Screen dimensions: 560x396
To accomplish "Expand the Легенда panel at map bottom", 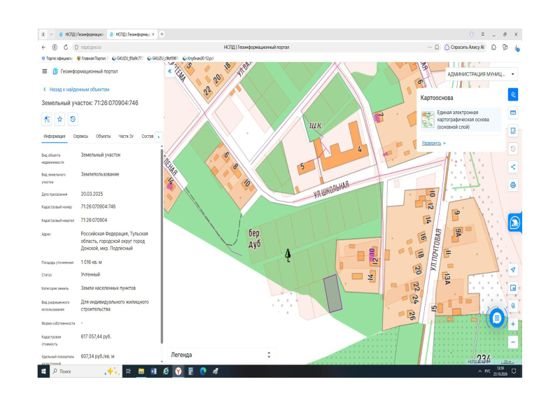I will pyautogui.click(x=221, y=355).
